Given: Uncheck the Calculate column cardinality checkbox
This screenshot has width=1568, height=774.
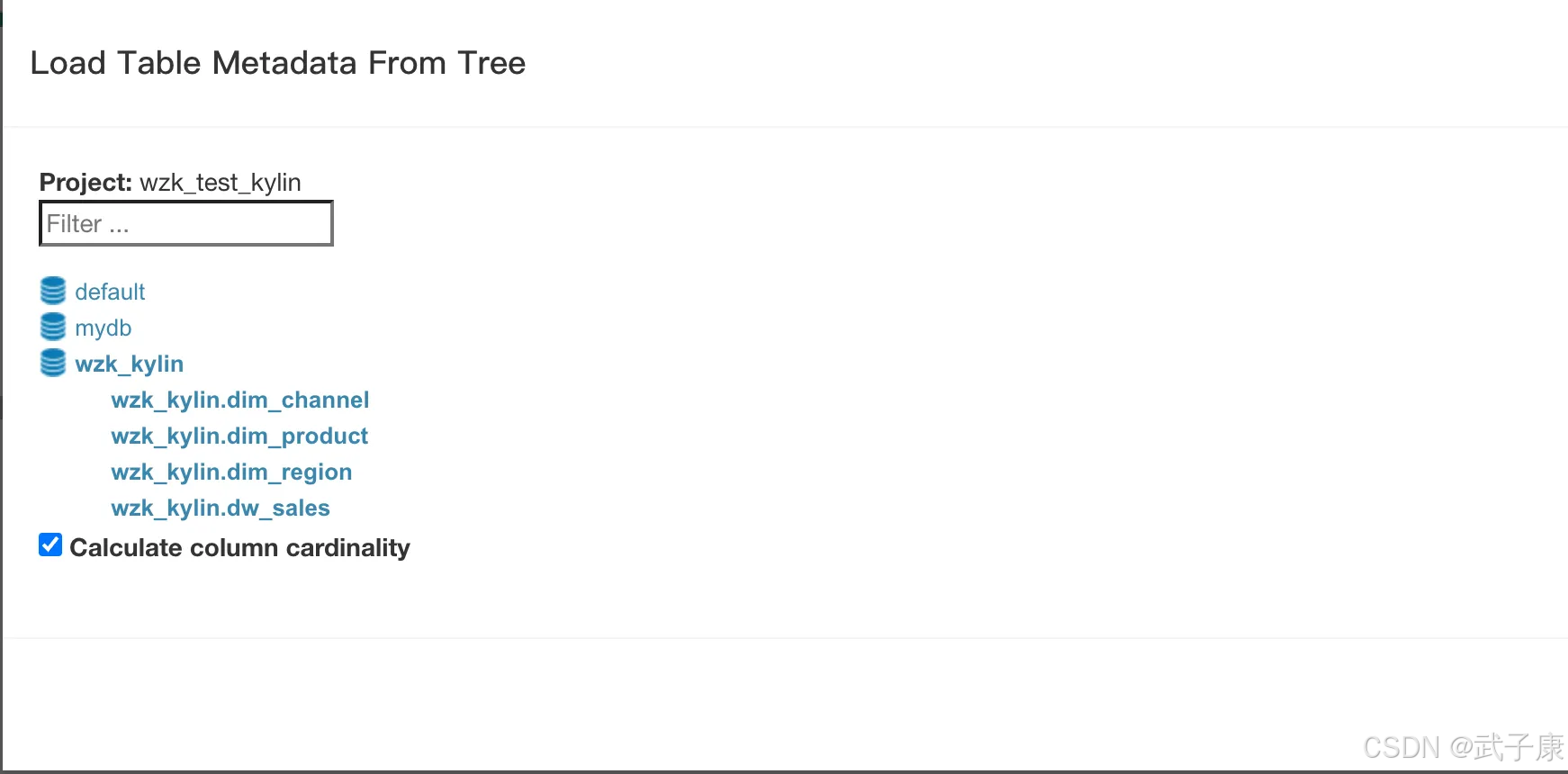Looking at the screenshot, I should click(50, 545).
